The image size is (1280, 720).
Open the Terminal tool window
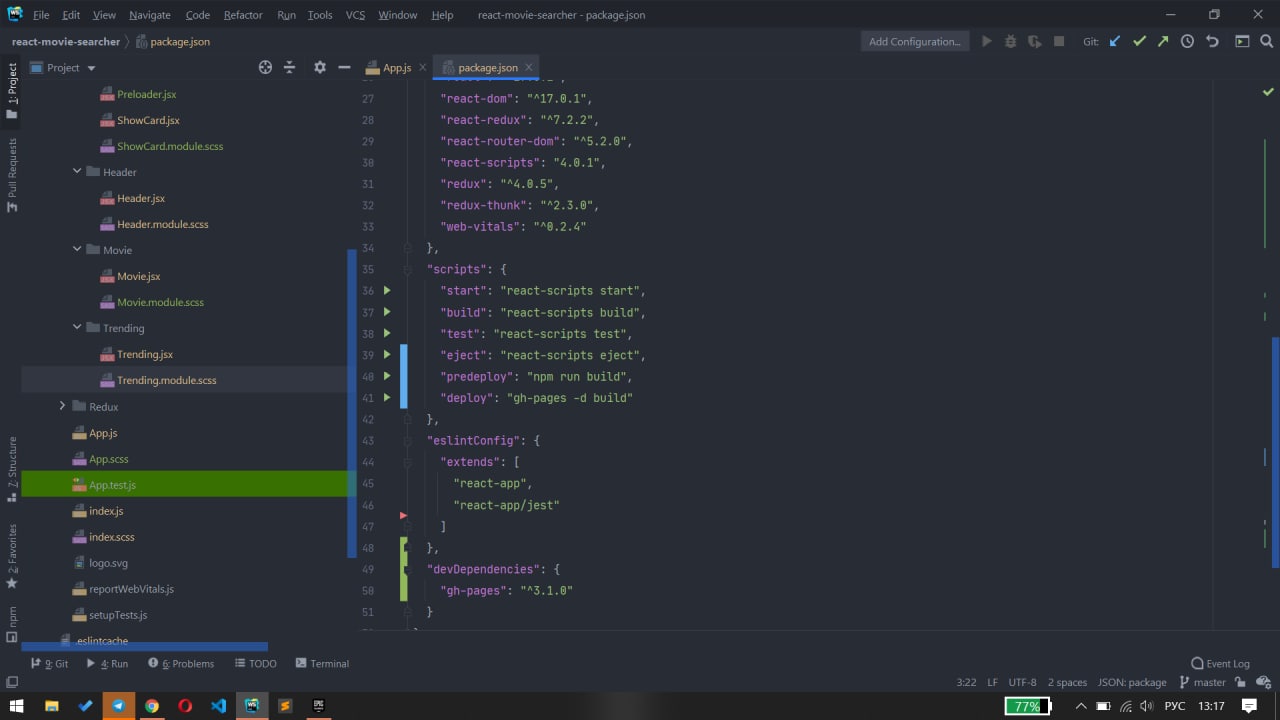click(322, 664)
